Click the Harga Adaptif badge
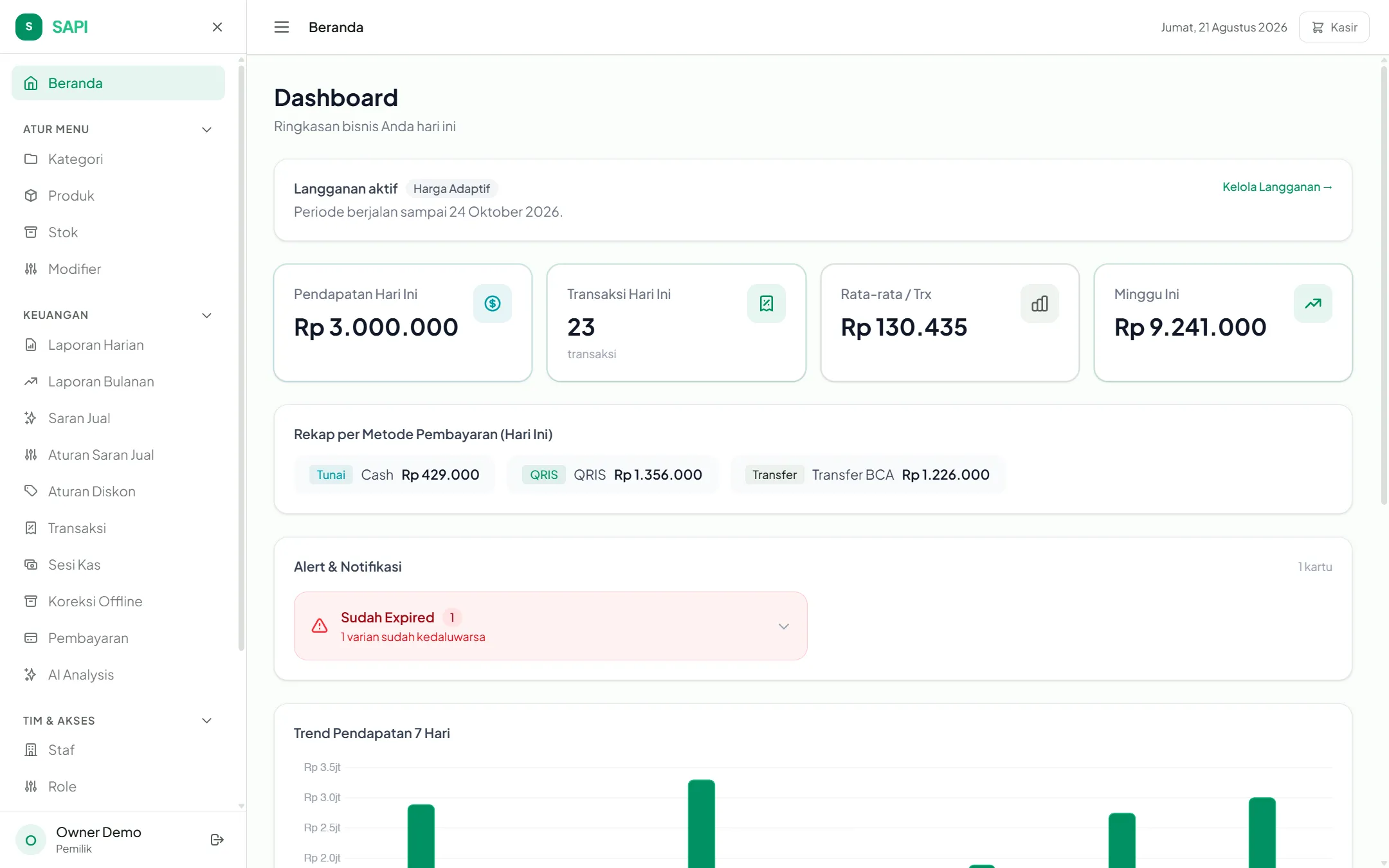The image size is (1389, 868). (451, 188)
